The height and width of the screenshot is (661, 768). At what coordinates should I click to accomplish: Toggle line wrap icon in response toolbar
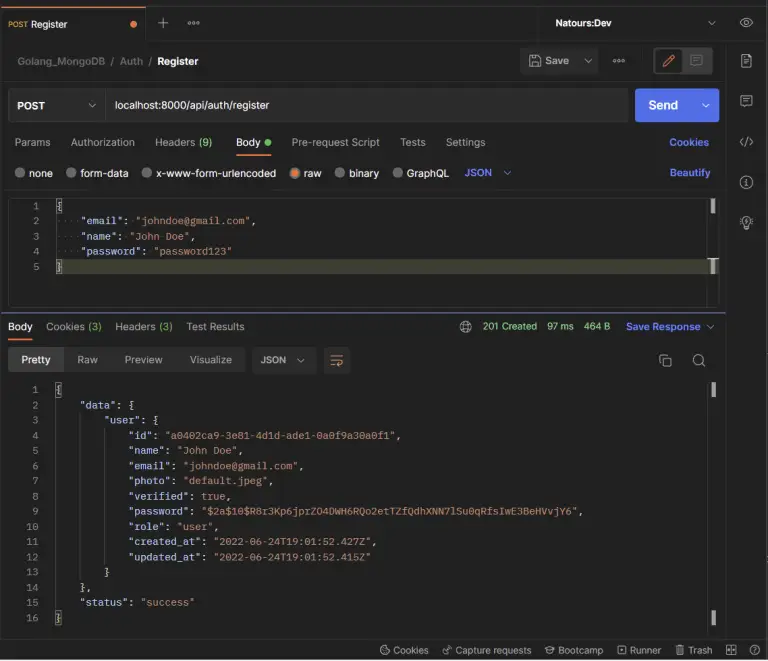pyautogui.click(x=336, y=361)
